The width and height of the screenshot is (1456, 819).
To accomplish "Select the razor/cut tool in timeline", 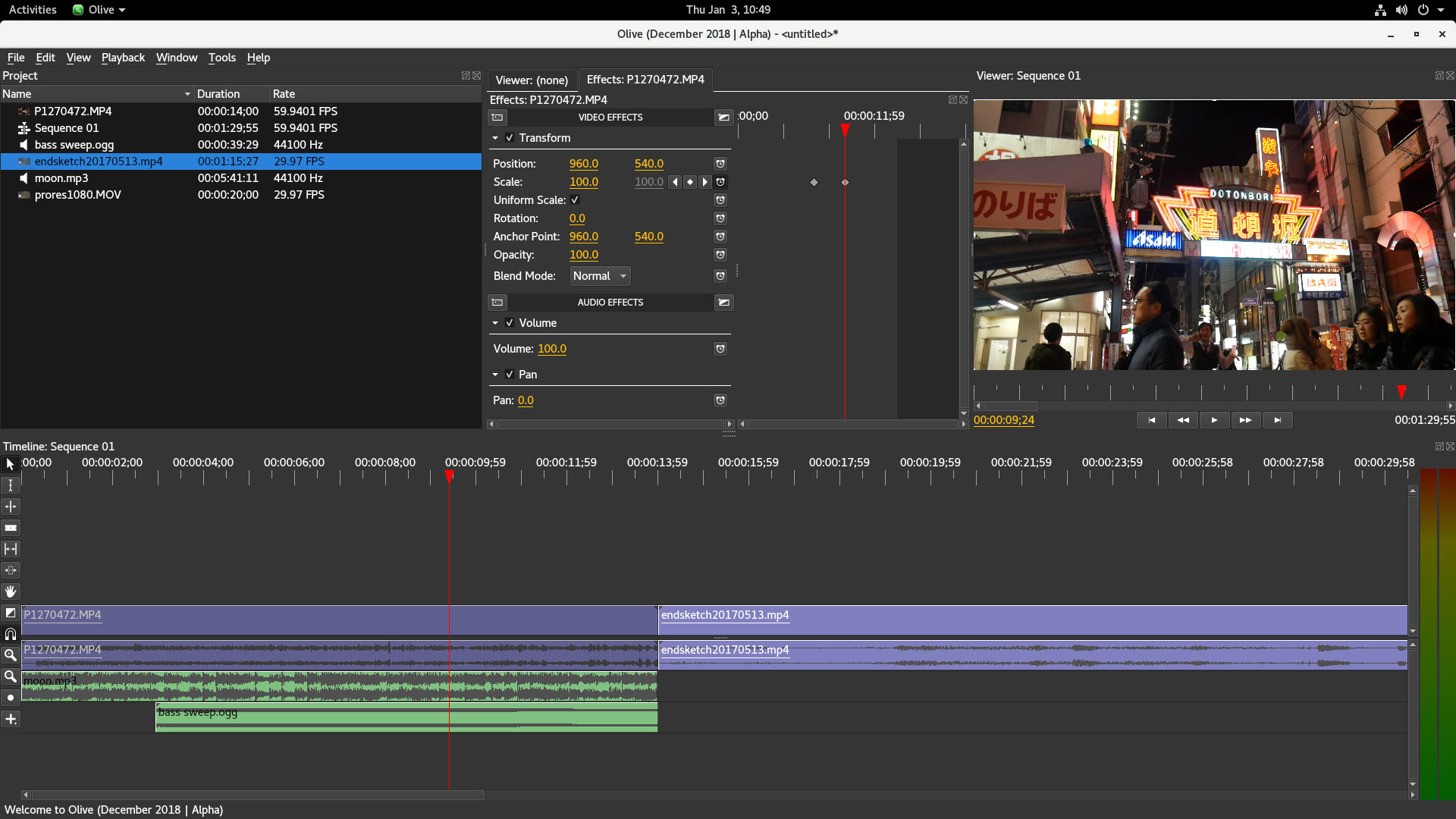I will click(x=11, y=527).
